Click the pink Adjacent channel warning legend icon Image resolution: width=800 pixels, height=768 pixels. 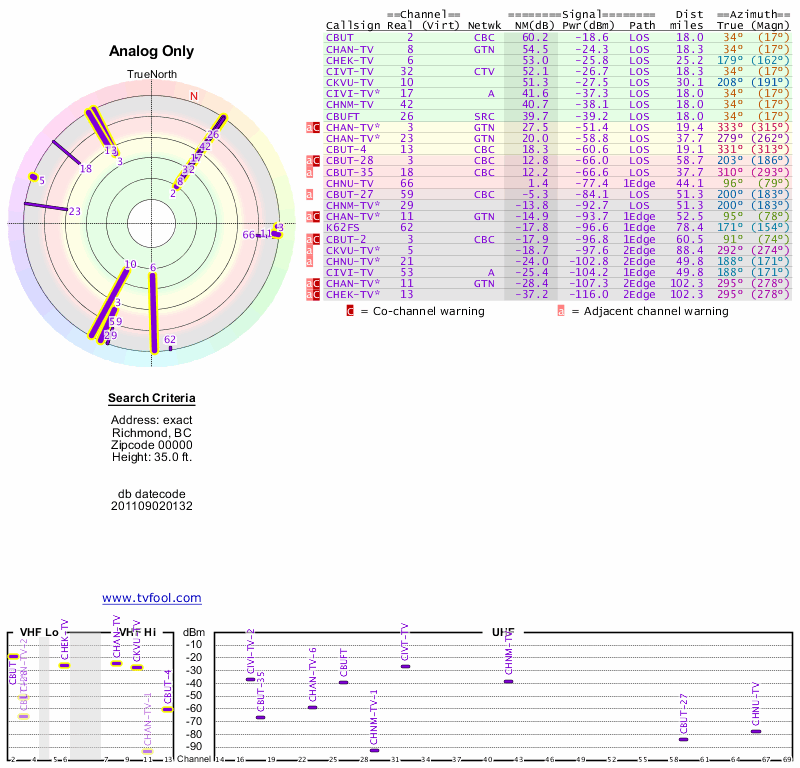[561, 311]
